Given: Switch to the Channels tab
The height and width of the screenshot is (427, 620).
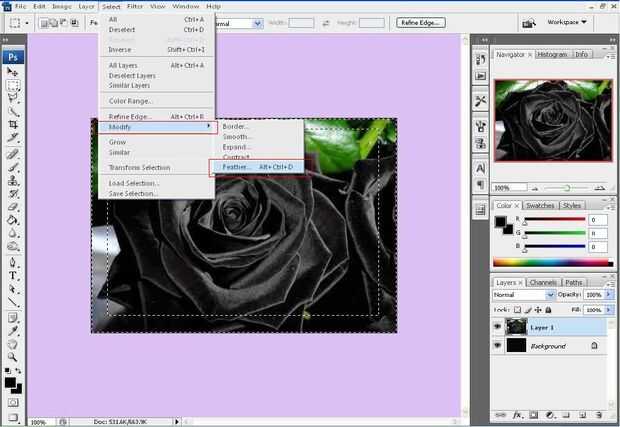Looking at the screenshot, I should pos(543,282).
